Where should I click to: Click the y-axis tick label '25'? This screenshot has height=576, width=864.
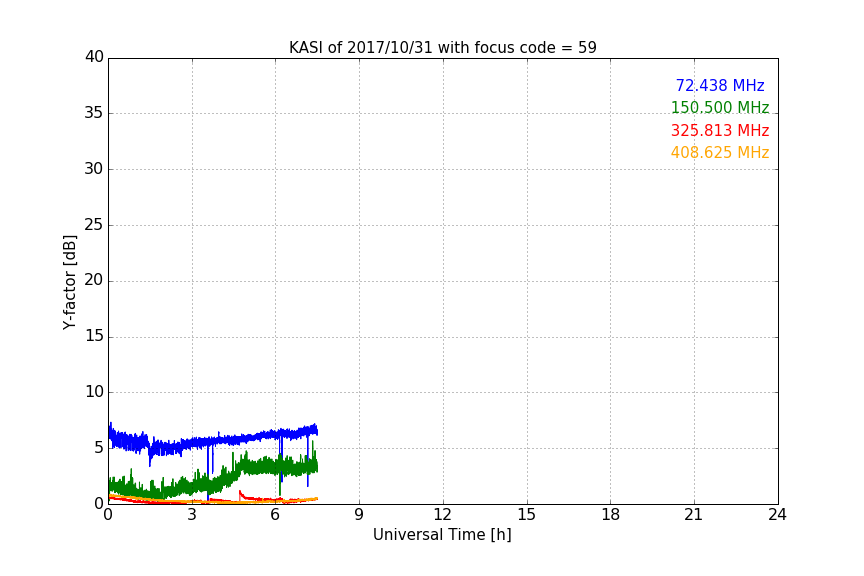point(94,225)
